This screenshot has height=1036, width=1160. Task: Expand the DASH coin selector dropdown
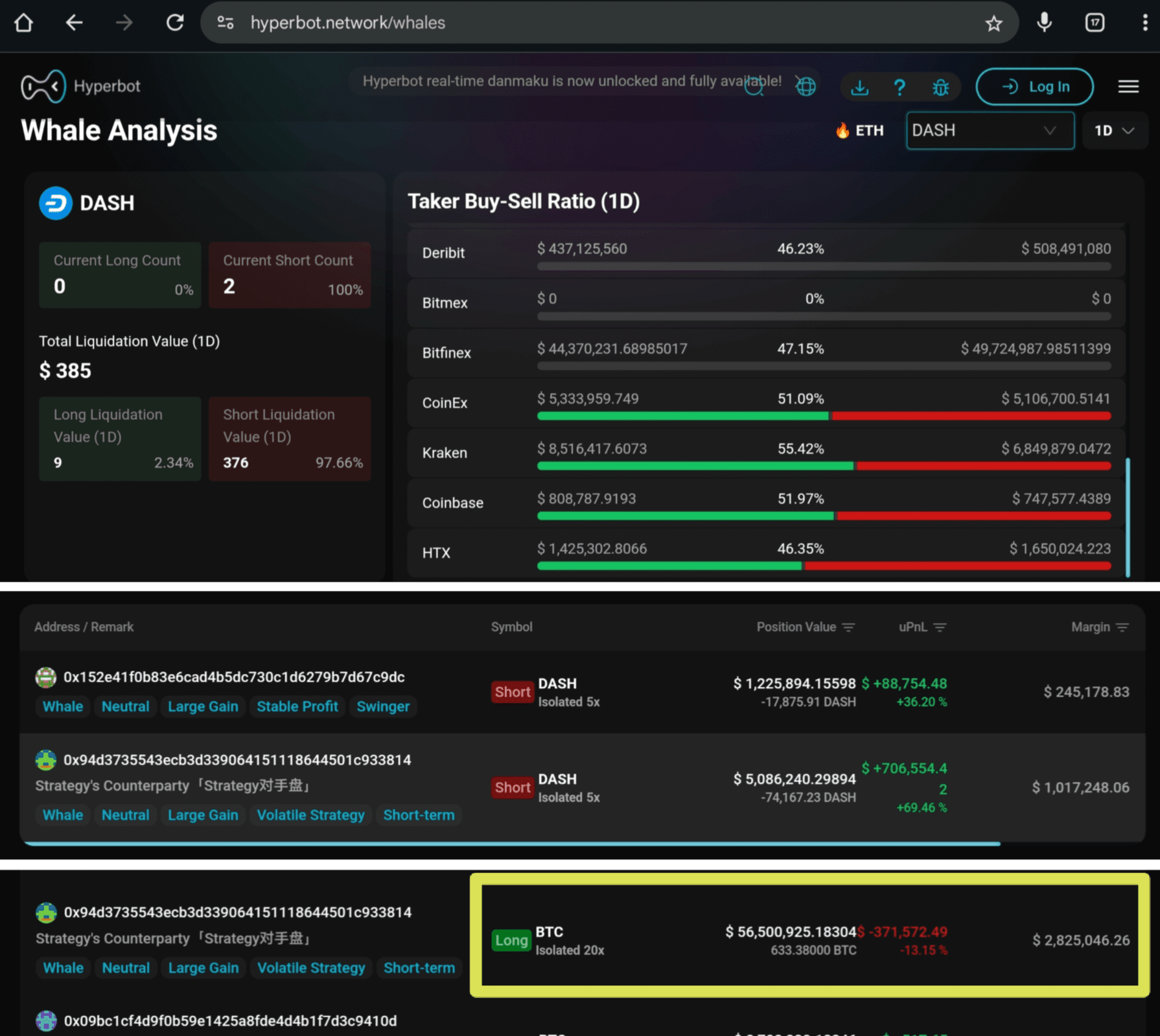coord(989,131)
